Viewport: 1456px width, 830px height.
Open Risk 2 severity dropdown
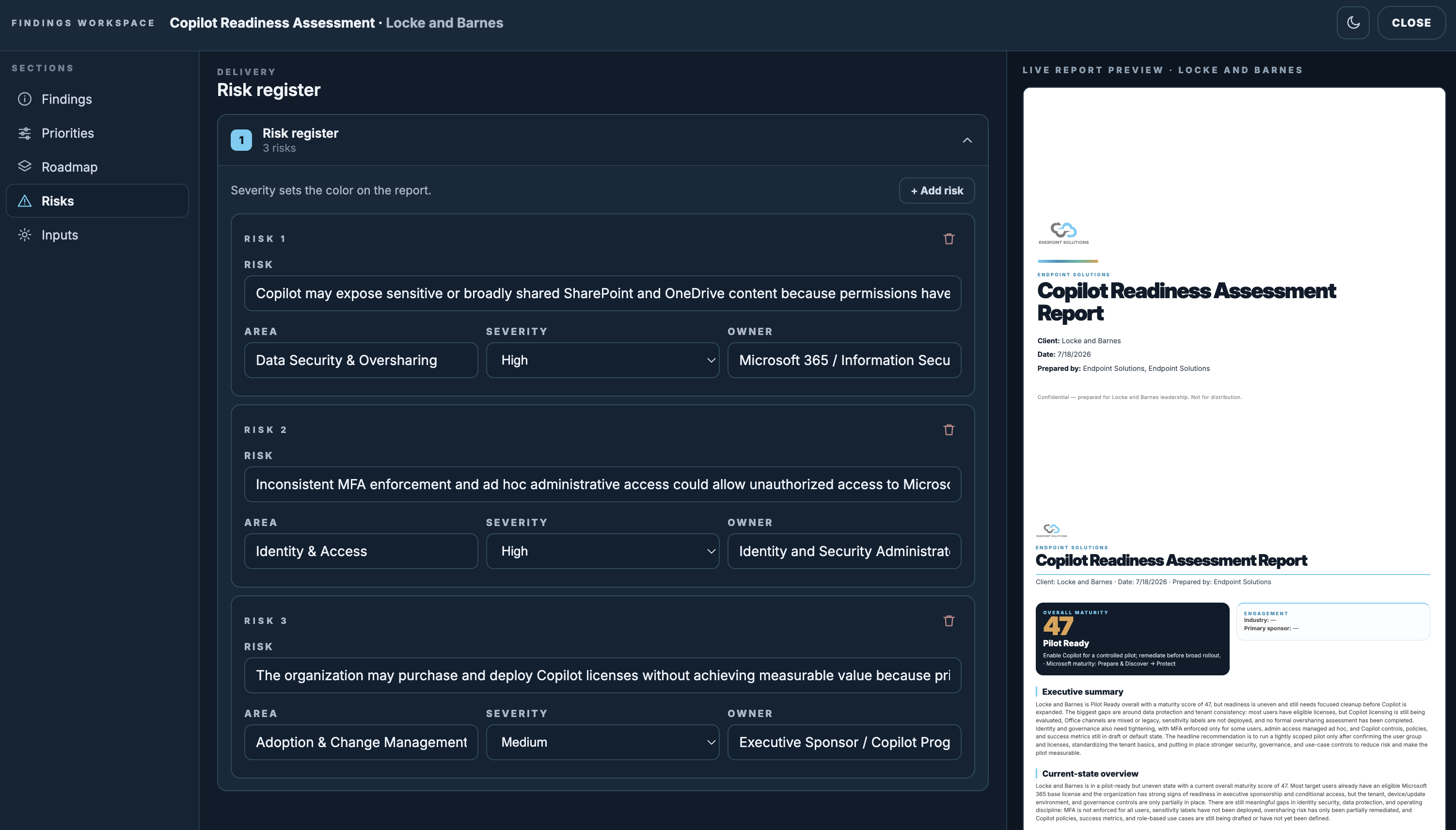602,551
